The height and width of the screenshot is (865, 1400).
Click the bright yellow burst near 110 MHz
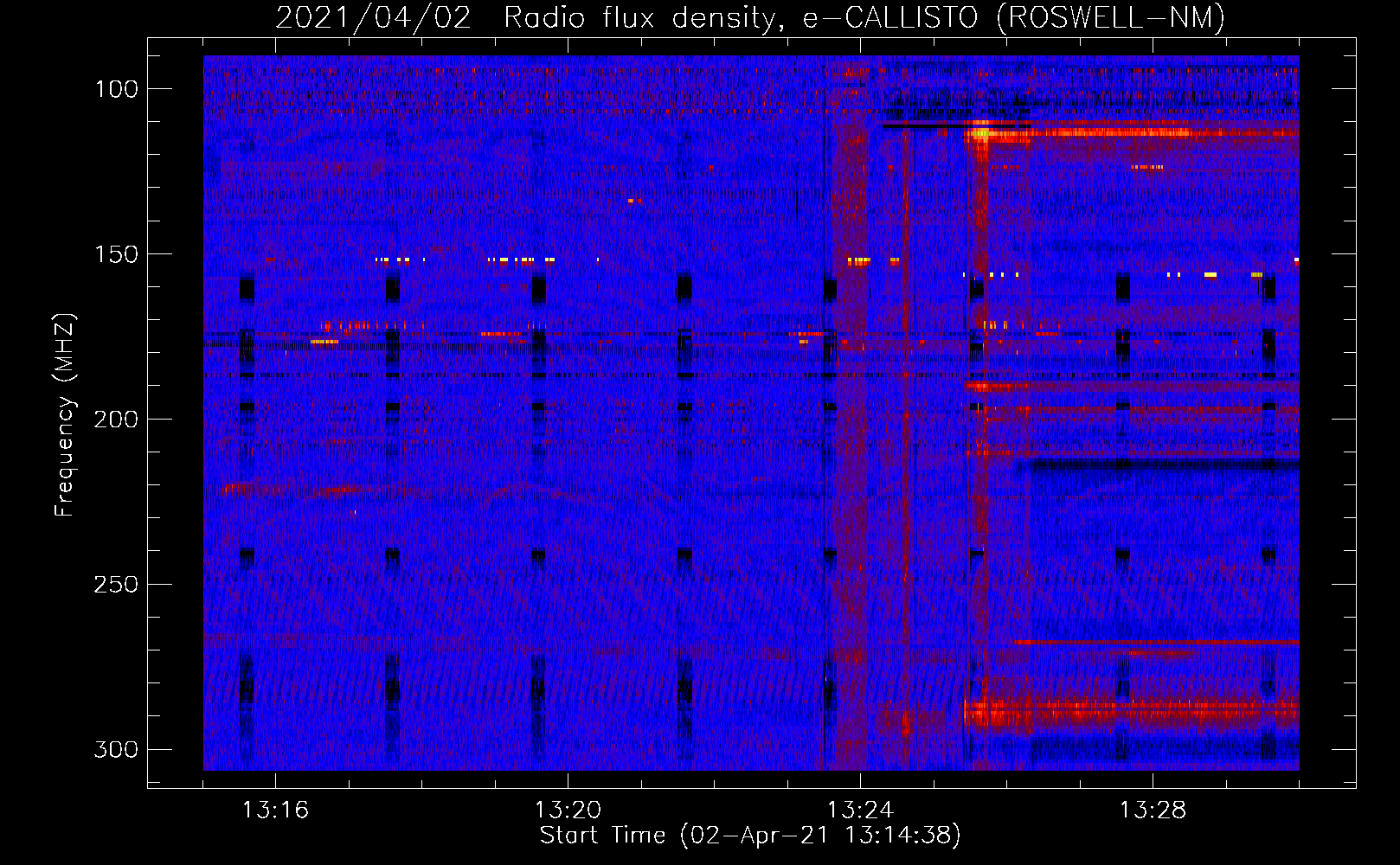pyautogui.click(x=981, y=132)
